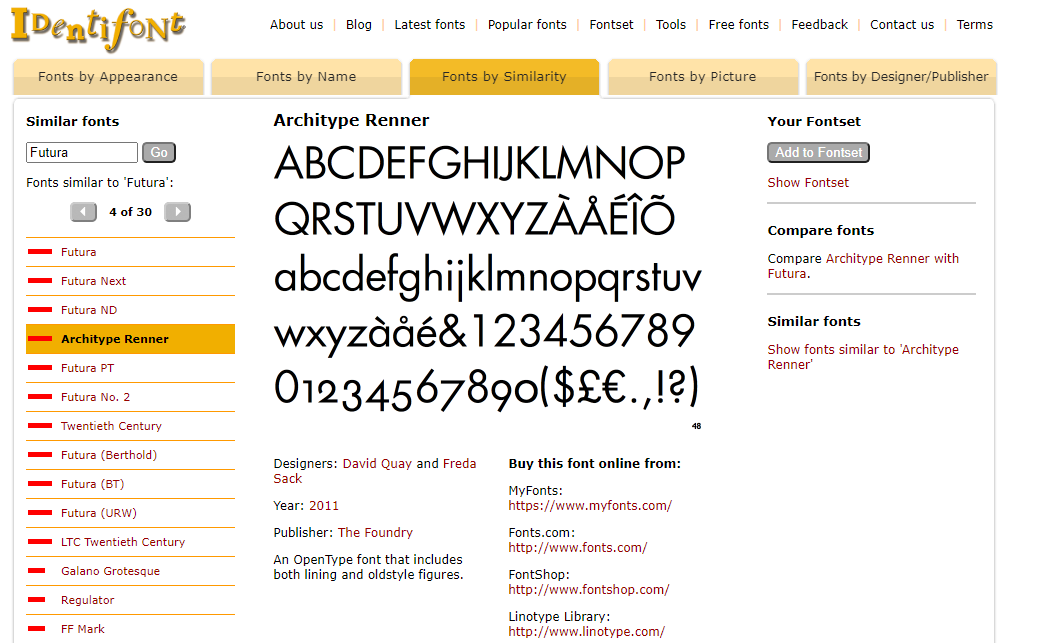The height and width of the screenshot is (643, 1045).
Task: Click the 48 sample size label
Action: click(696, 426)
